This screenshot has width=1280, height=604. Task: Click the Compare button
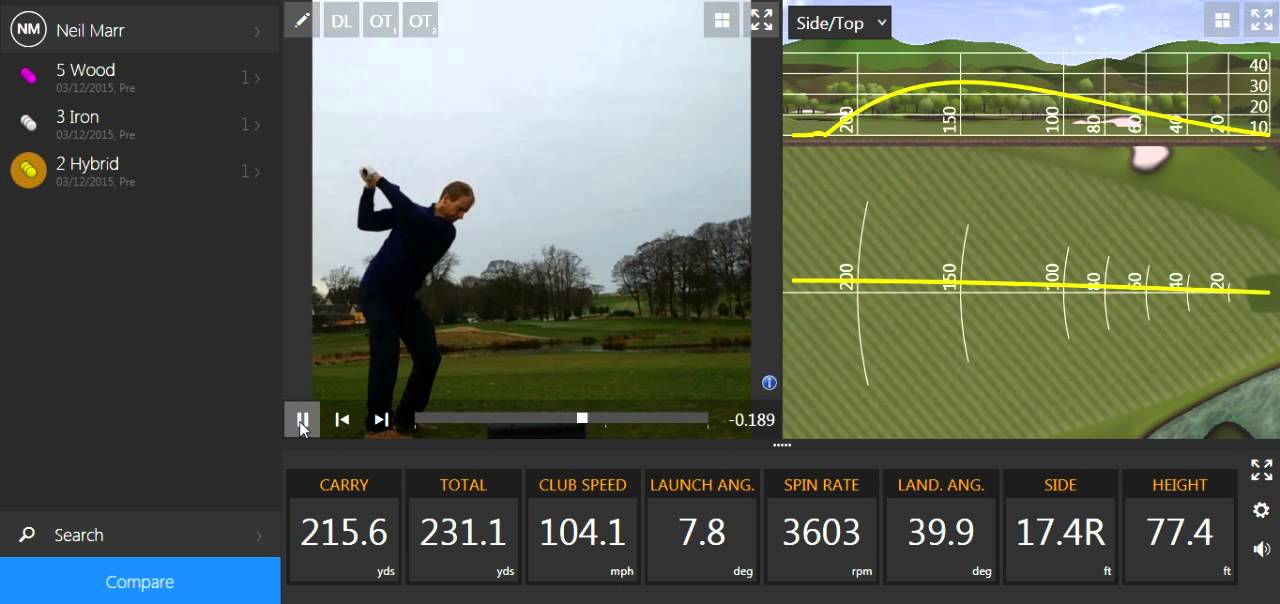point(140,582)
